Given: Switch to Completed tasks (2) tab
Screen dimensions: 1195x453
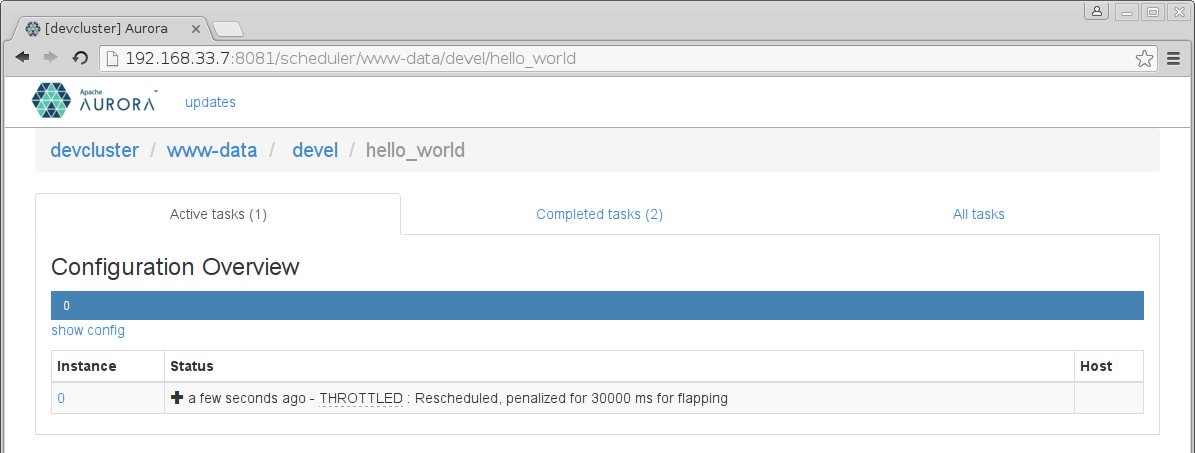Looking at the screenshot, I should coord(599,214).
